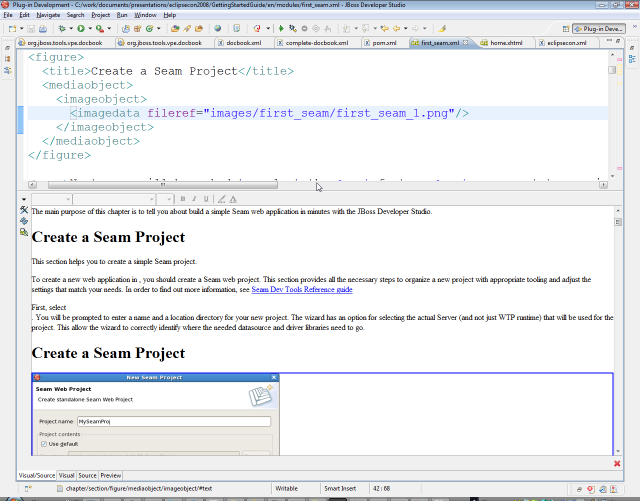
Task: Click the page design options icon
Action: point(24,232)
